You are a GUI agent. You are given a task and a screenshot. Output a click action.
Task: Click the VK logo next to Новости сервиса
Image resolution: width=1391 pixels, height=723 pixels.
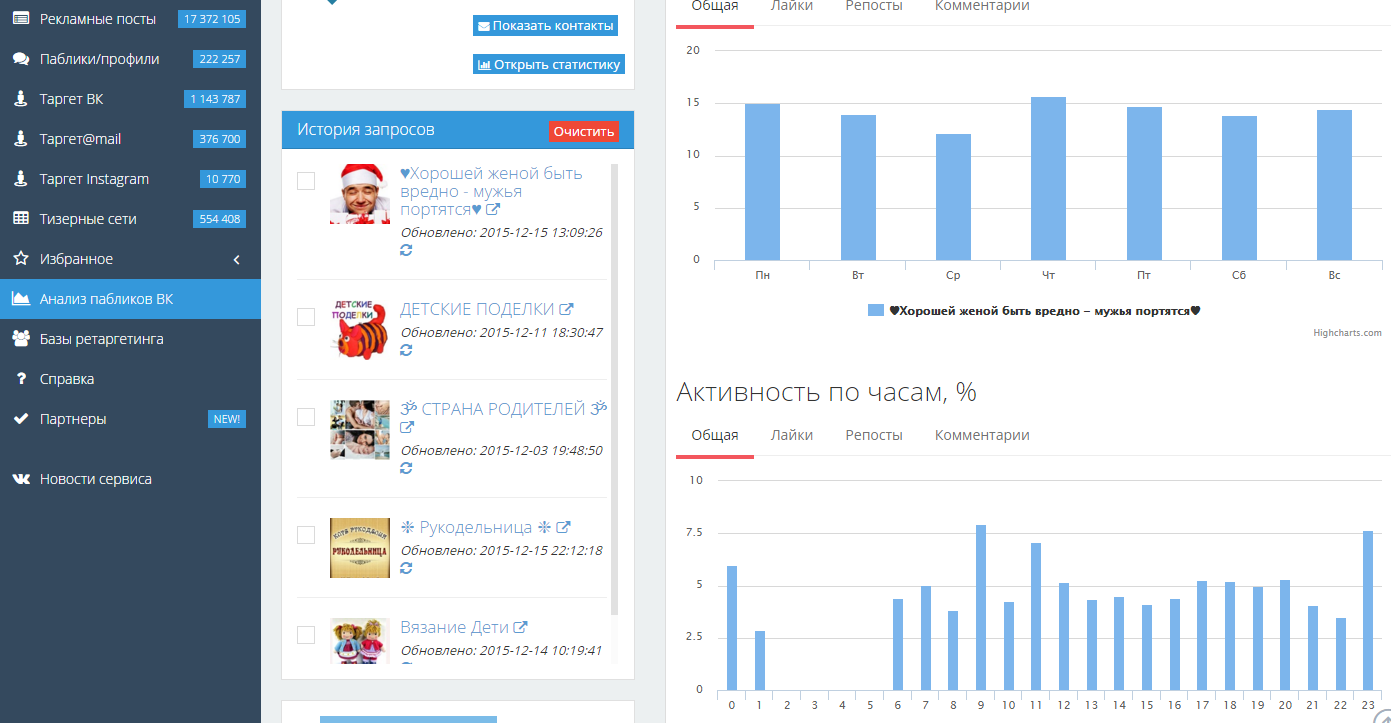click(x=20, y=479)
